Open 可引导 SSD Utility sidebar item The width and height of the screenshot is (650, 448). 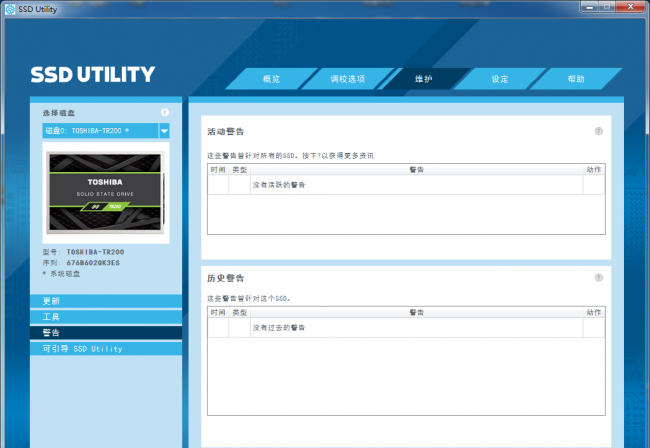pyautogui.click(x=106, y=349)
